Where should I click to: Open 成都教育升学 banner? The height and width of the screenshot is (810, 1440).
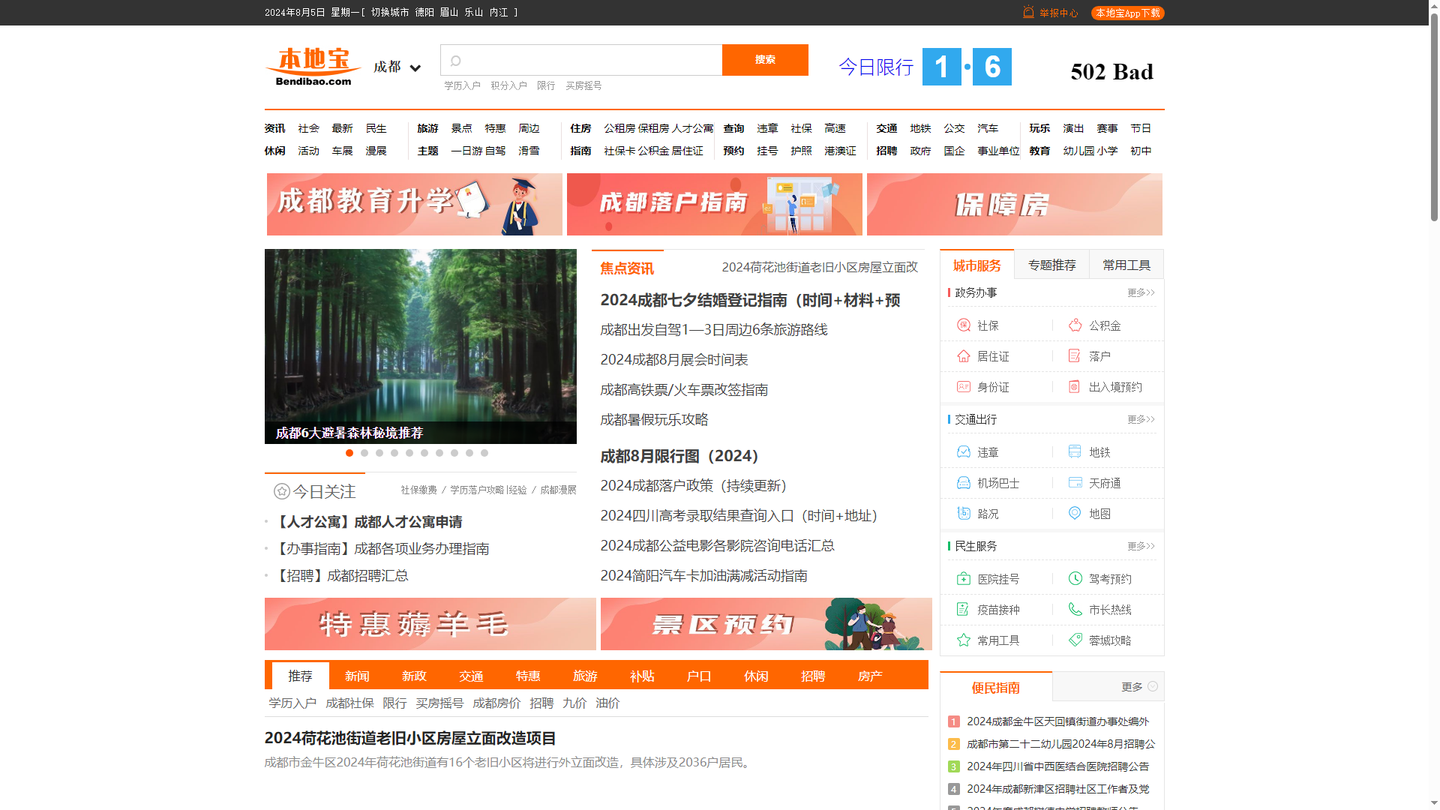pos(414,204)
